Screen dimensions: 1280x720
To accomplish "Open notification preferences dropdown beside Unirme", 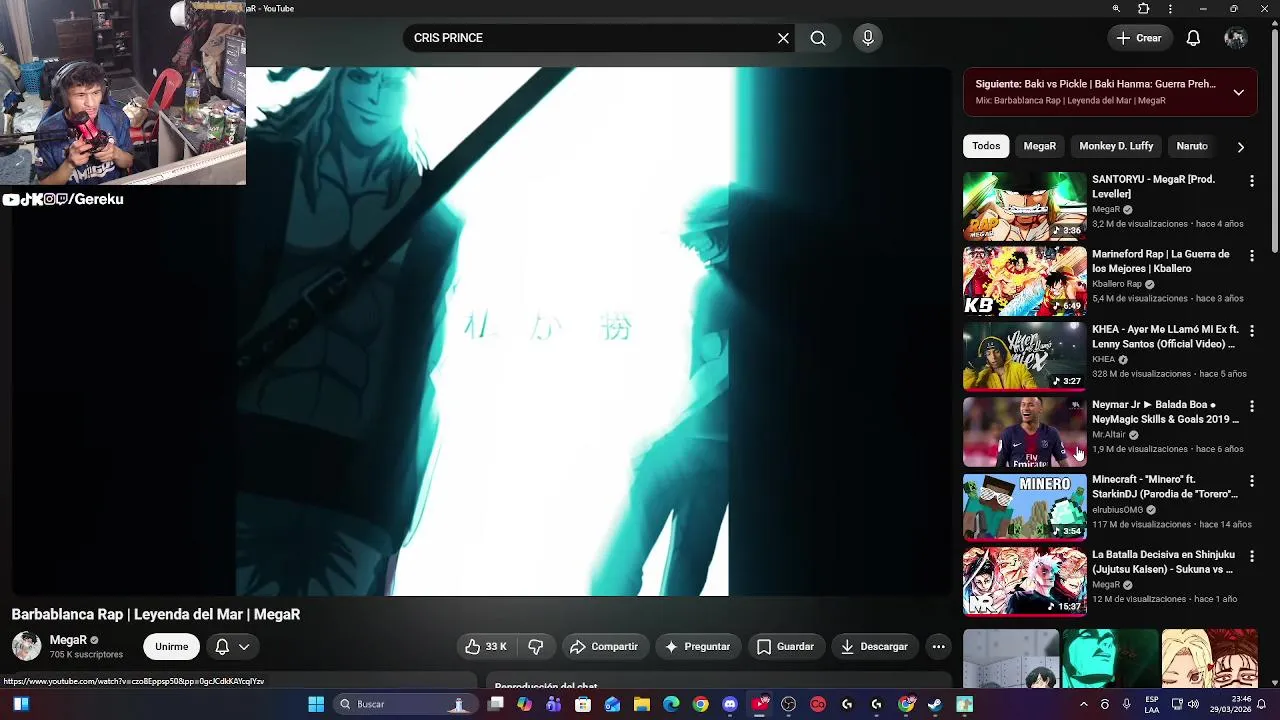I will (232, 647).
